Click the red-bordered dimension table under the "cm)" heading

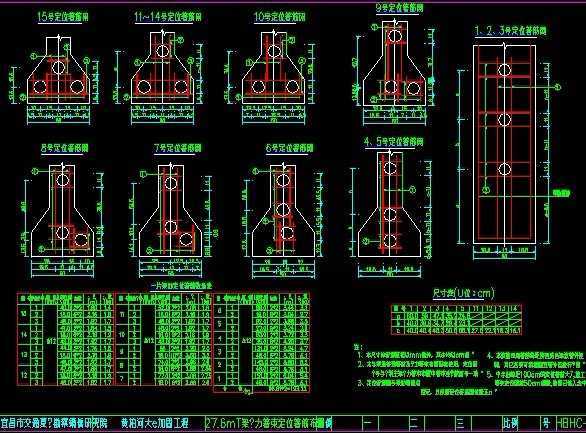(456, 320)
